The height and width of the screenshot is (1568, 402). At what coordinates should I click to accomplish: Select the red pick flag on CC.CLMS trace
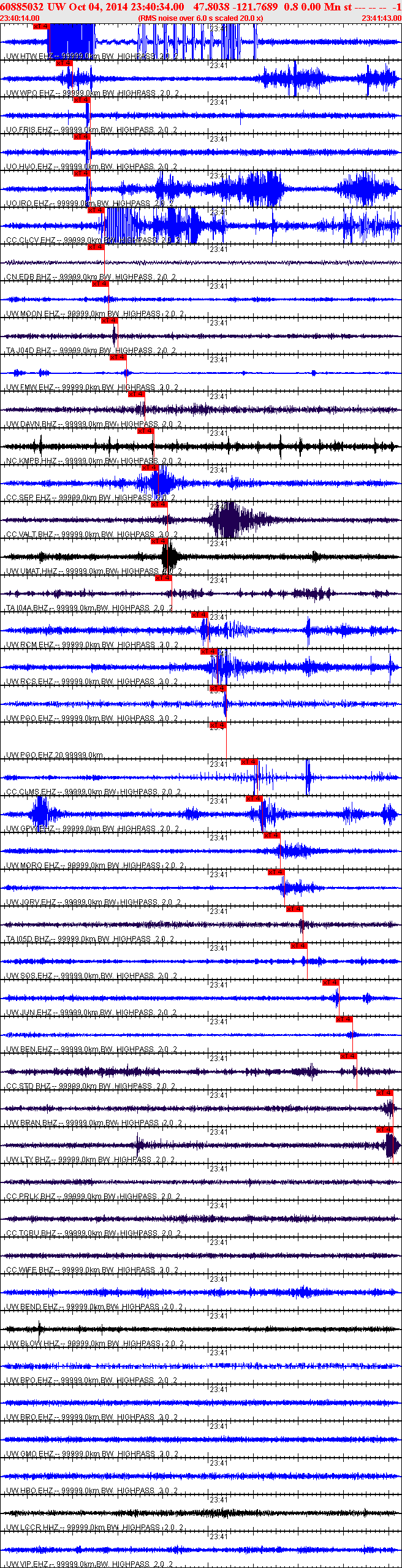coord(249,762)
